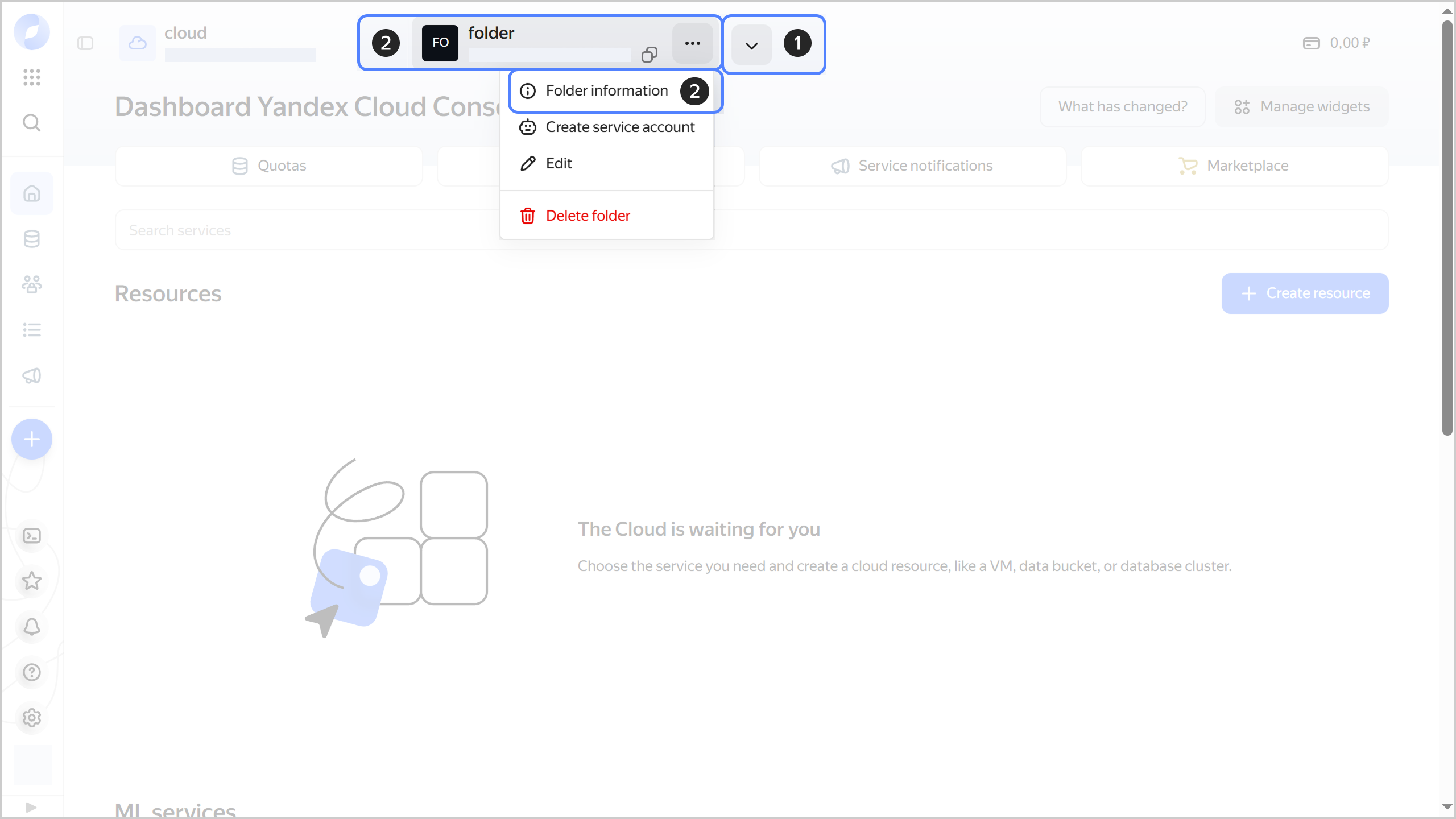Click the Create resource button
Image resolution: width=1456 pixels, height=819 pixels.
[1305, 293]
